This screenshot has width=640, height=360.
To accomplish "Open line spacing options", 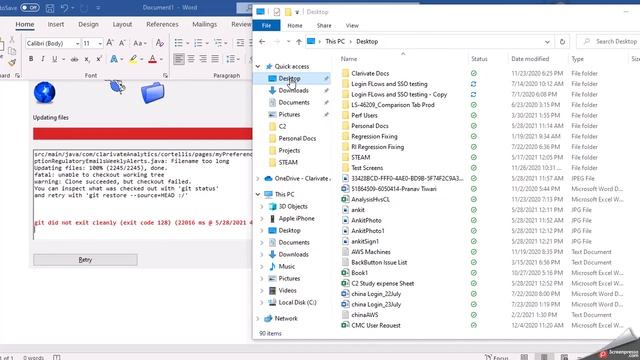I will point(233,59).
